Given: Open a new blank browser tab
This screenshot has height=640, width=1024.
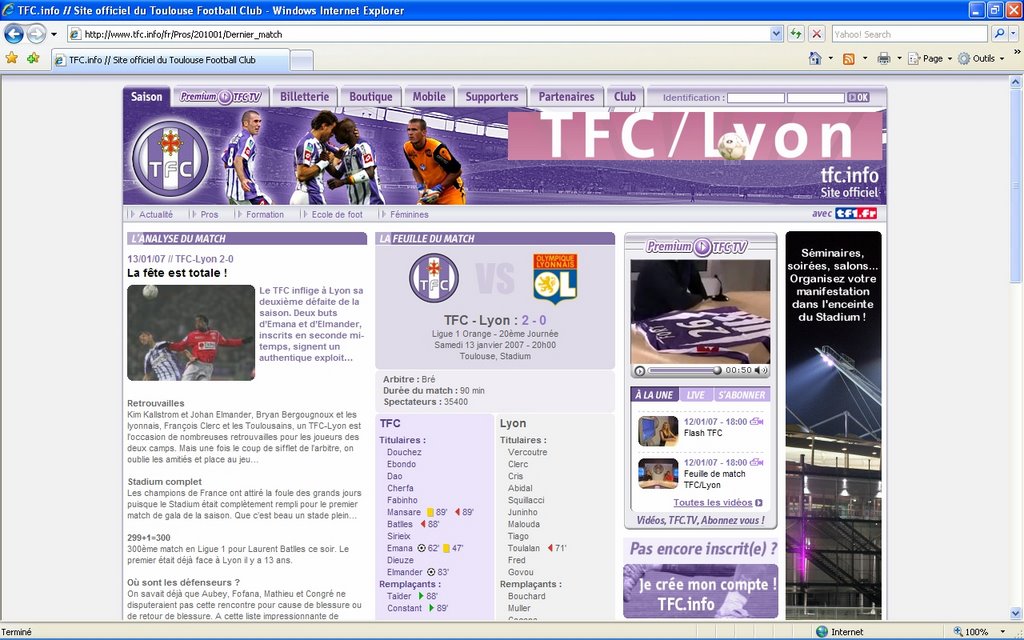Looking at the screenshot, I should pyautogui.click(x=301, y=60).
